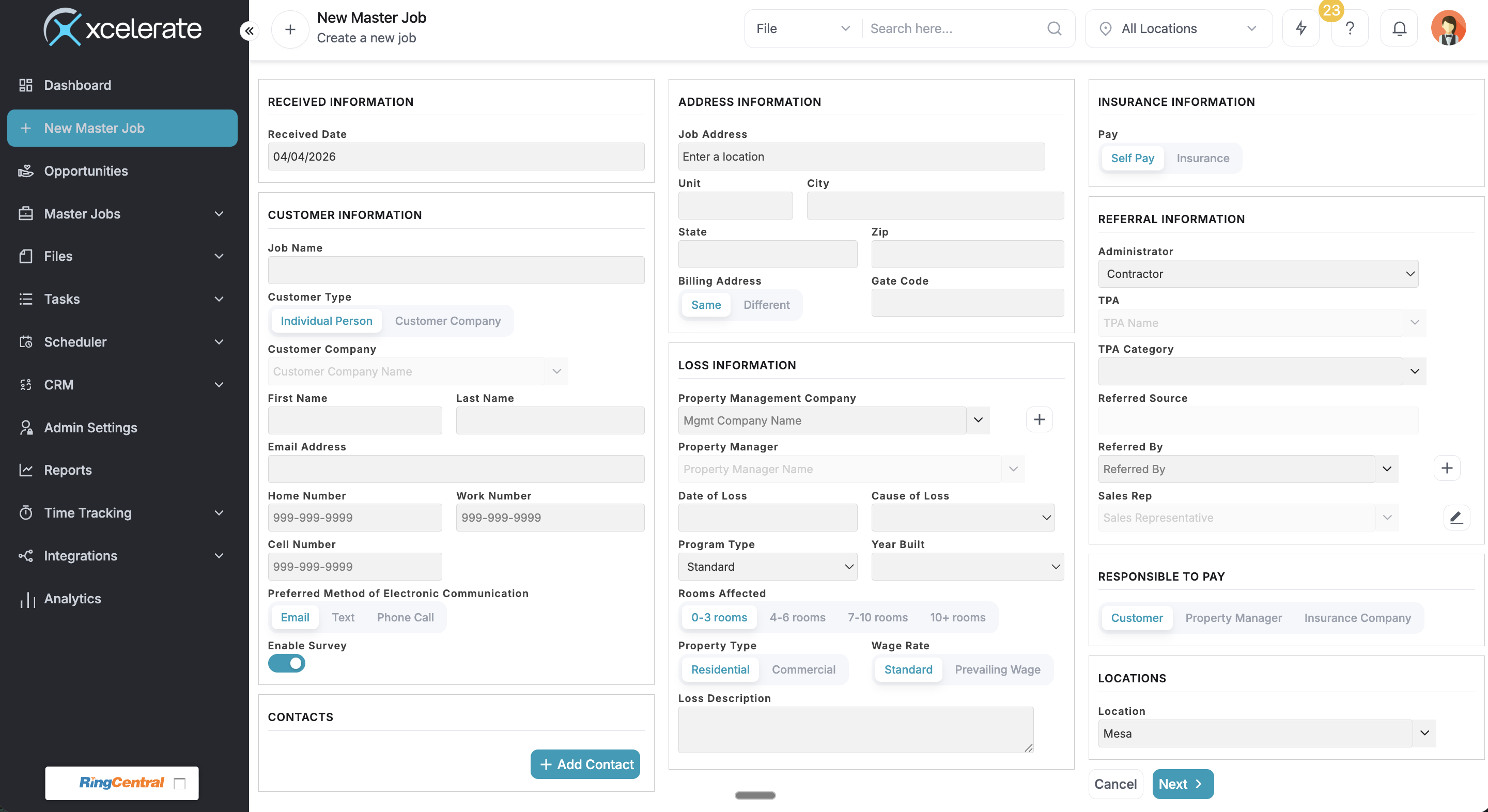
Task: Click plus icon beside Referred By
Action: [x=1447, y=469]
